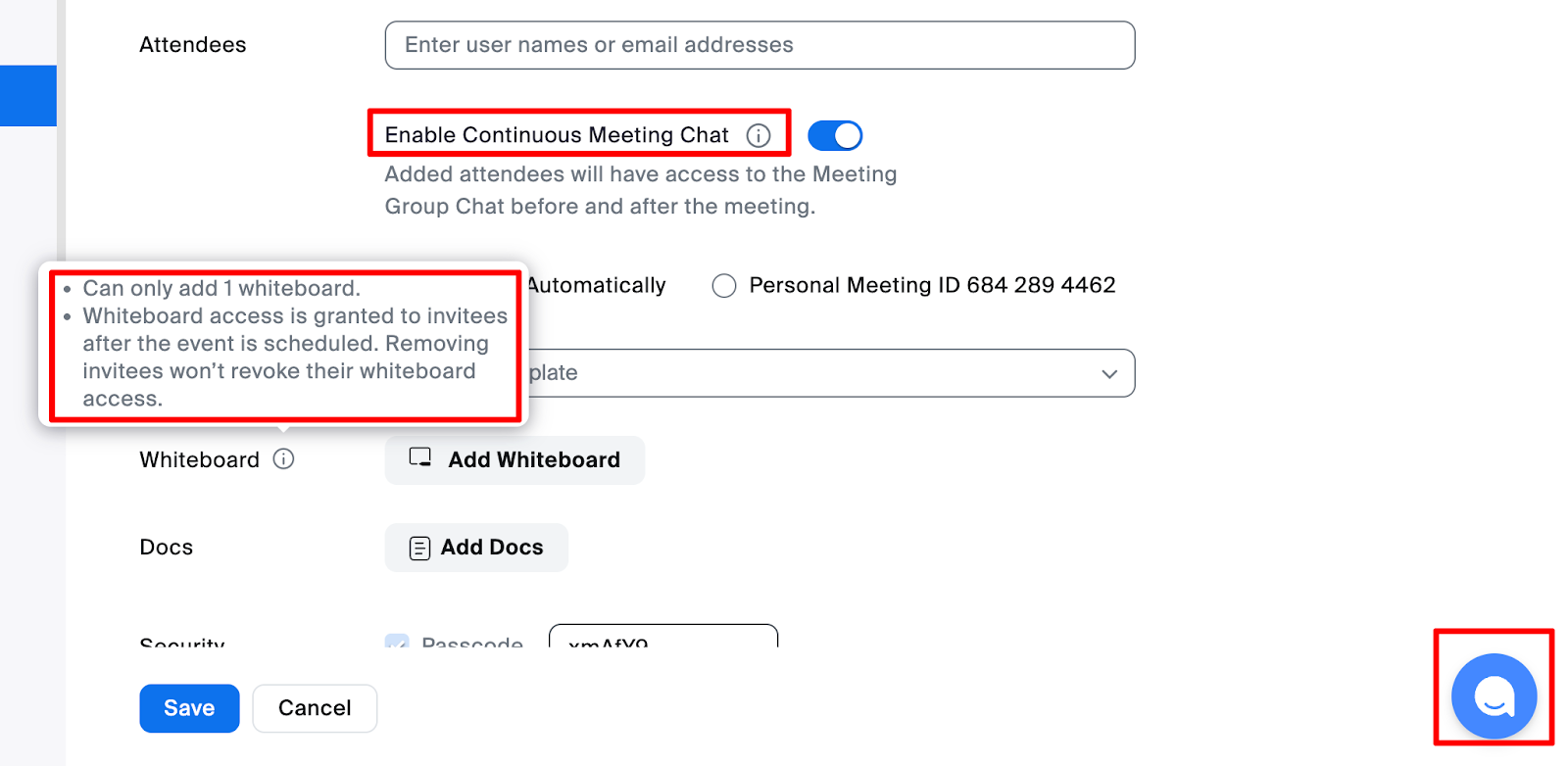The height and width of the screenshot is (766, 1568).
Task: Click Cancel to discard changes
Action: pos(314,707)
